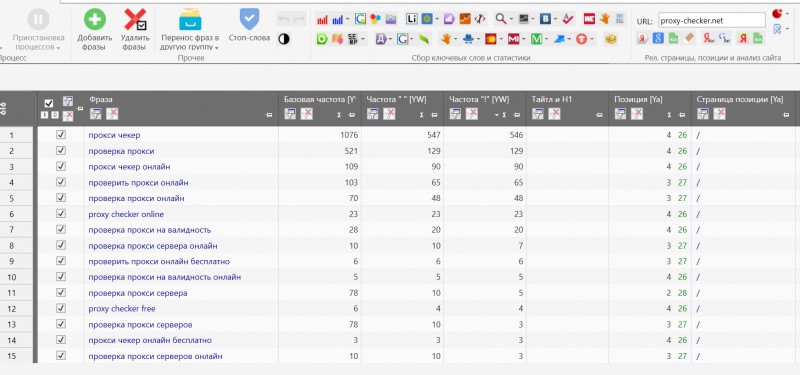Uncheck the checkbox for "прокси чекер" row
Image resolution: width=800 pixels, height=375 pixels.
click(61, 135)
